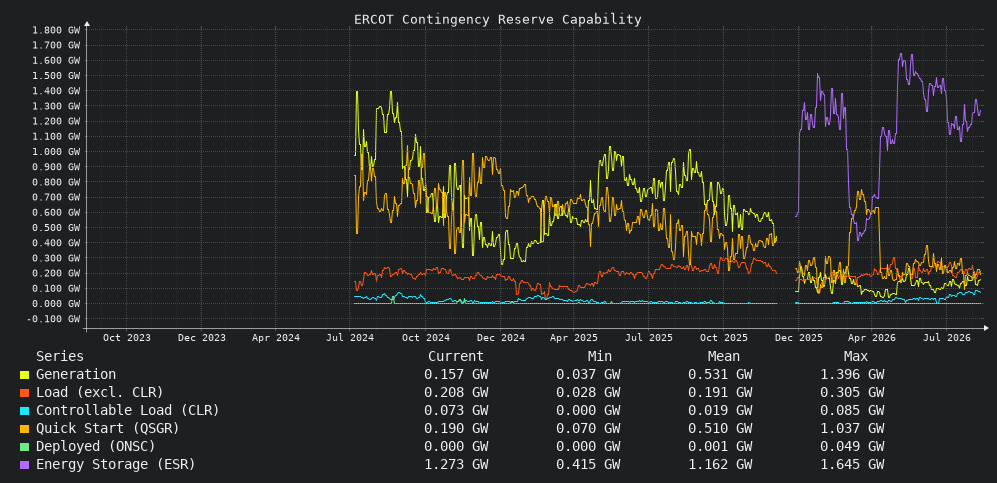Click the Max column header
997x483 pixels.
(856, 357)
